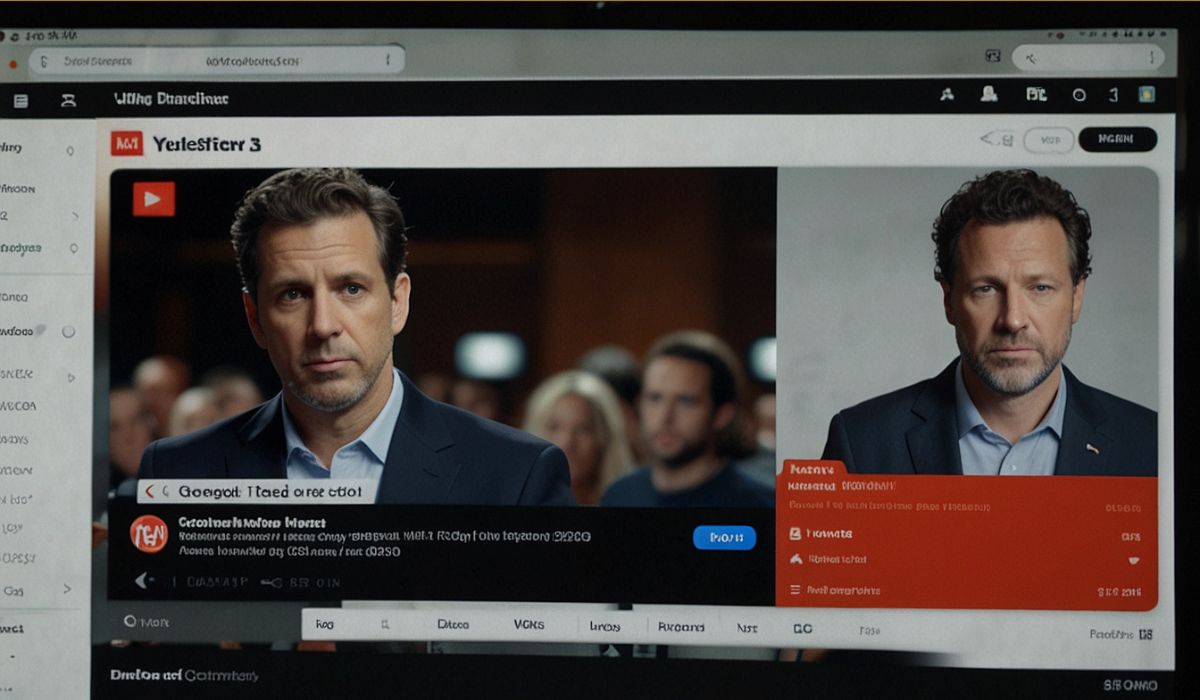Viewport: 1200px width, 700px height.
Task: Click the share arrow icon near header
Action: coord(997,139)
